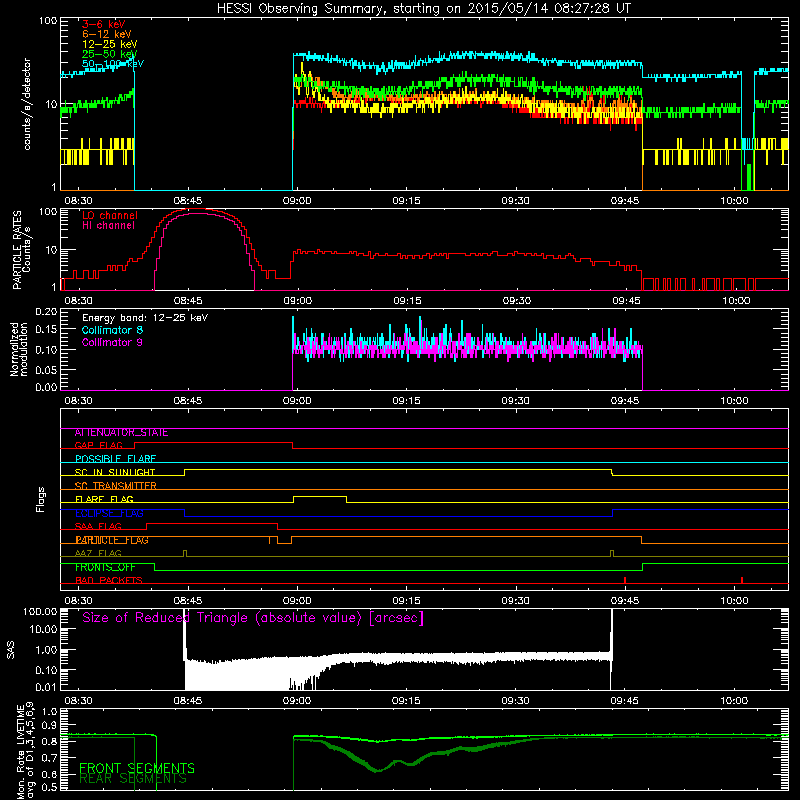This screenshot has height=800, width=800.
Task: Click the SC_IN_SUNLIGHT flag label
Action: [115, 472]
